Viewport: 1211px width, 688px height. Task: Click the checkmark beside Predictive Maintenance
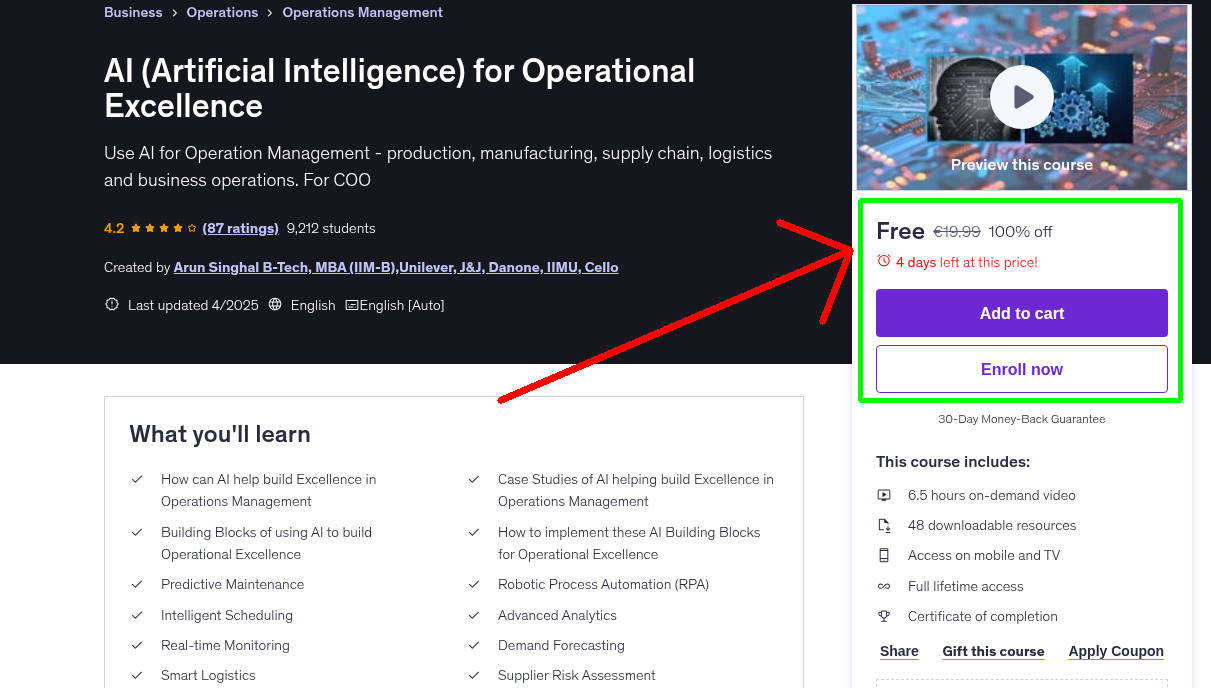(x=137, y=584)
